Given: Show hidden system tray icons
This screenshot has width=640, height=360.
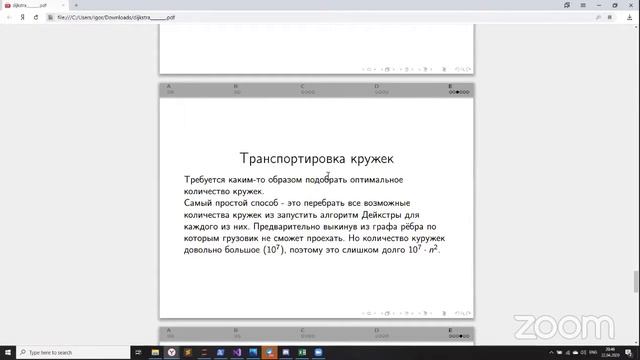Looking at the screenshot, I should pos(551,352).
